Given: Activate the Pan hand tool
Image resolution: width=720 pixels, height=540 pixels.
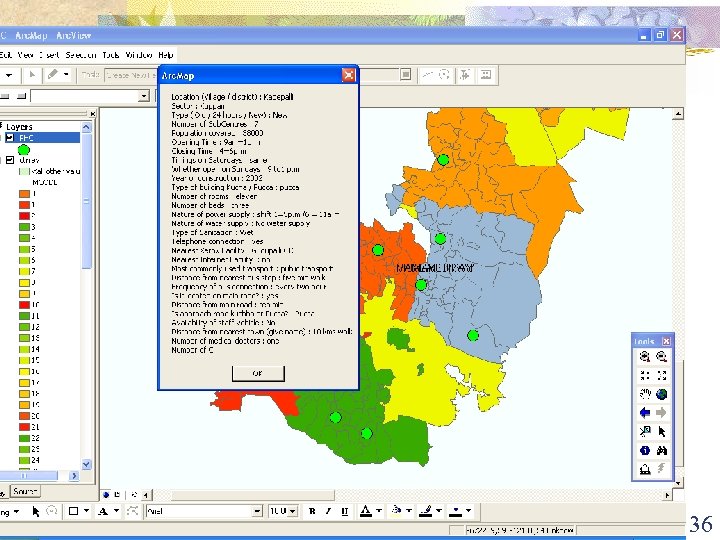Looking at the screenshot, I should tap(645, 393).
